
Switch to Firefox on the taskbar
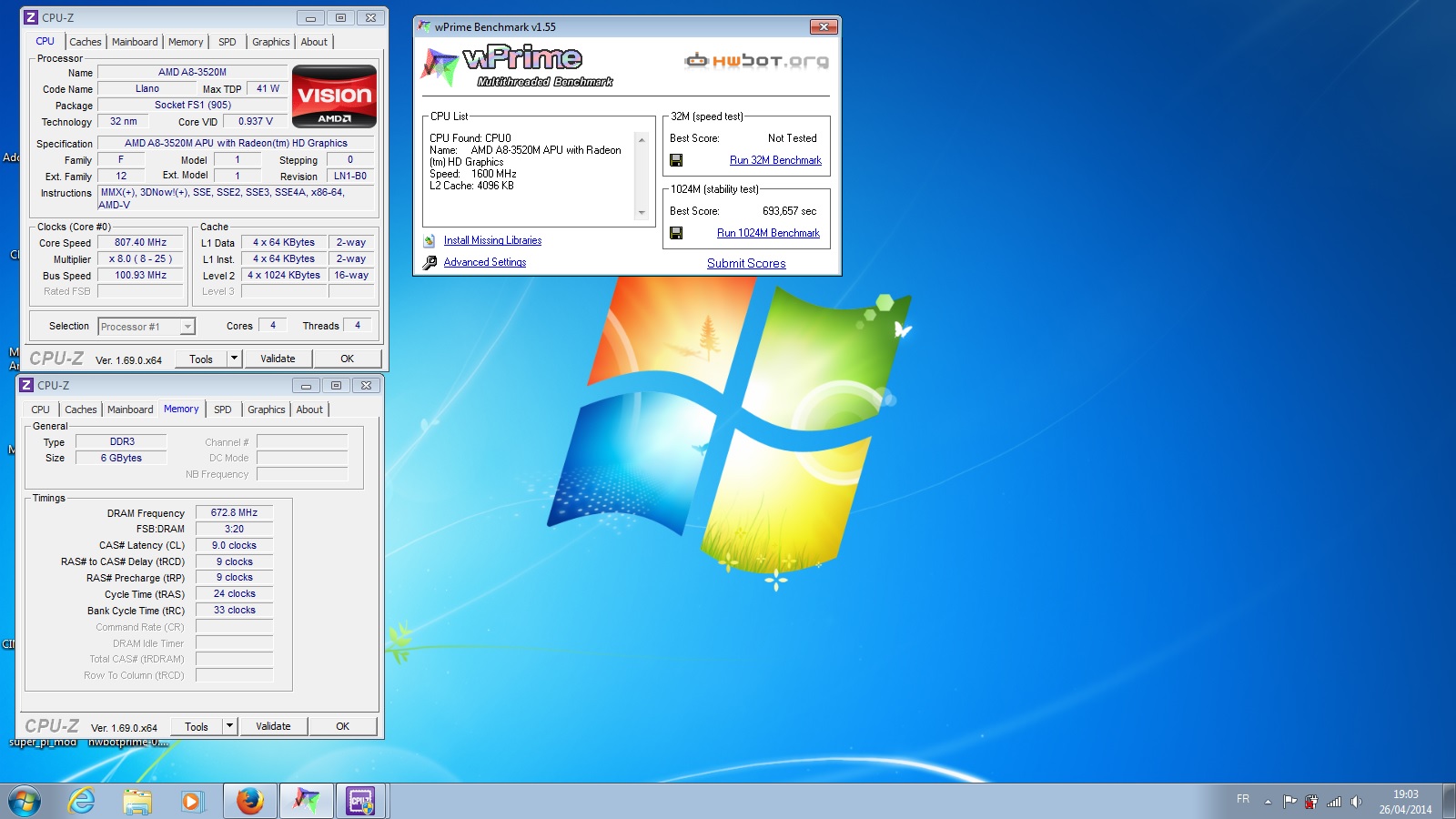[x=249, y=802]
